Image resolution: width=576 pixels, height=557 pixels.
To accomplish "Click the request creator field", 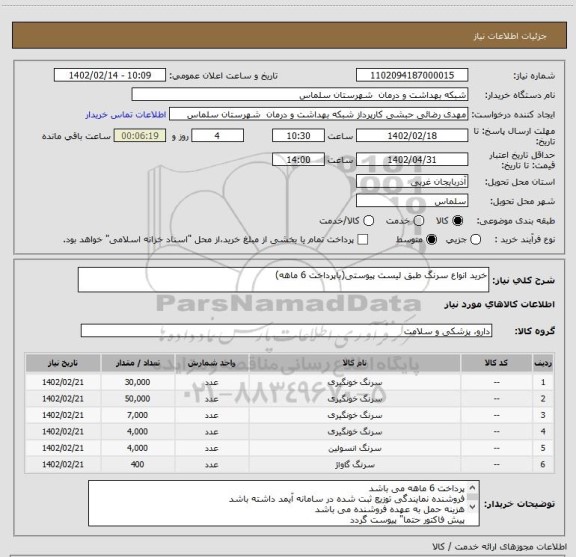I will (x=318, y=115).
